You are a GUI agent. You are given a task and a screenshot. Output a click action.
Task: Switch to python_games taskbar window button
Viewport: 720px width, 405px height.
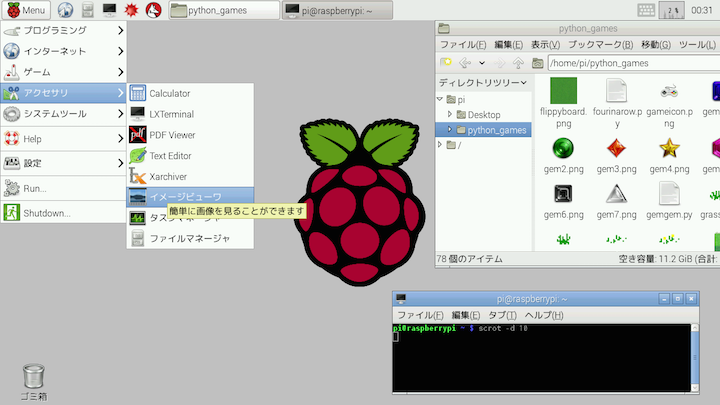point(224,10)
